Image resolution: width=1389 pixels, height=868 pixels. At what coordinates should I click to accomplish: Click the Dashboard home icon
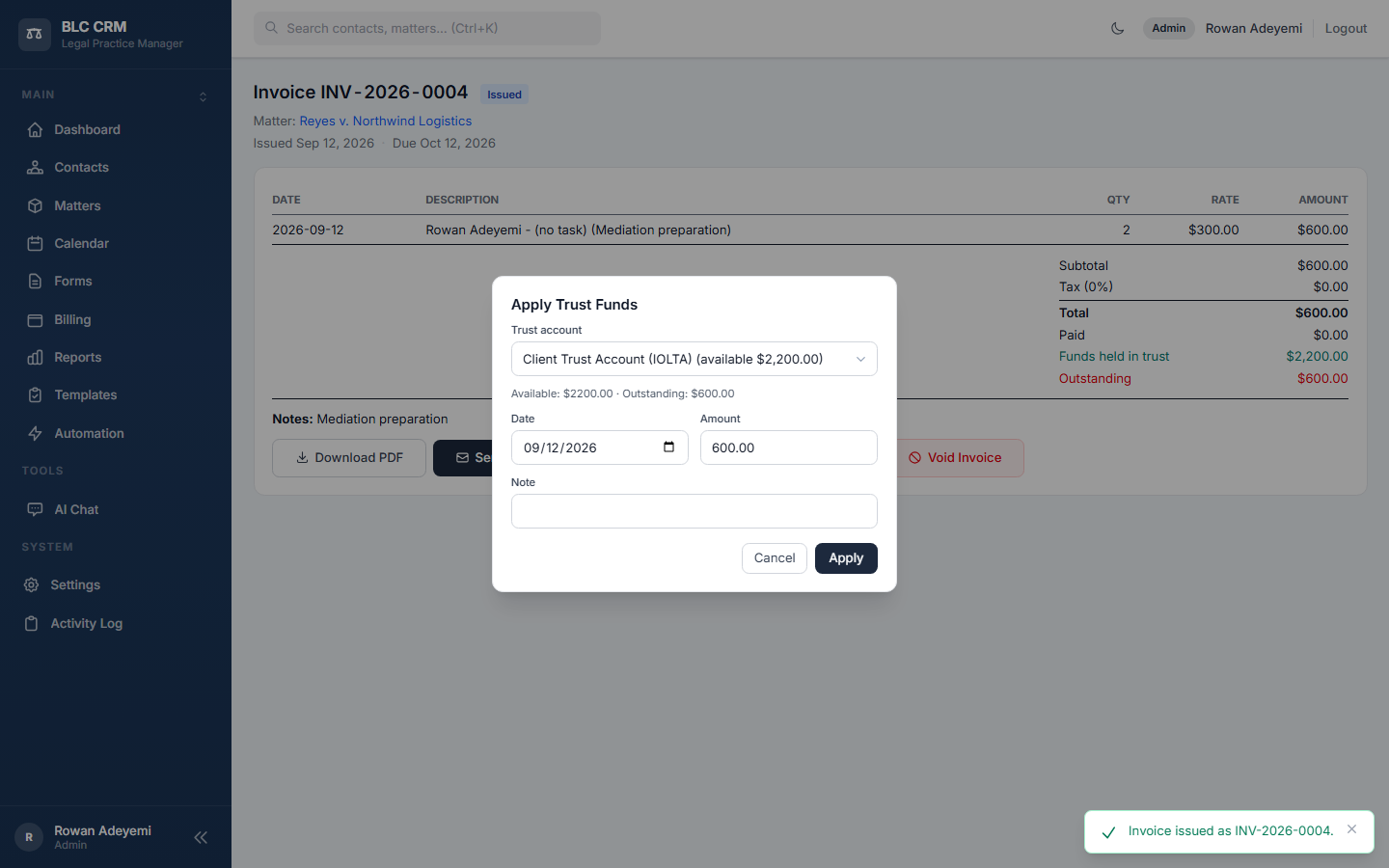point(36,130)
